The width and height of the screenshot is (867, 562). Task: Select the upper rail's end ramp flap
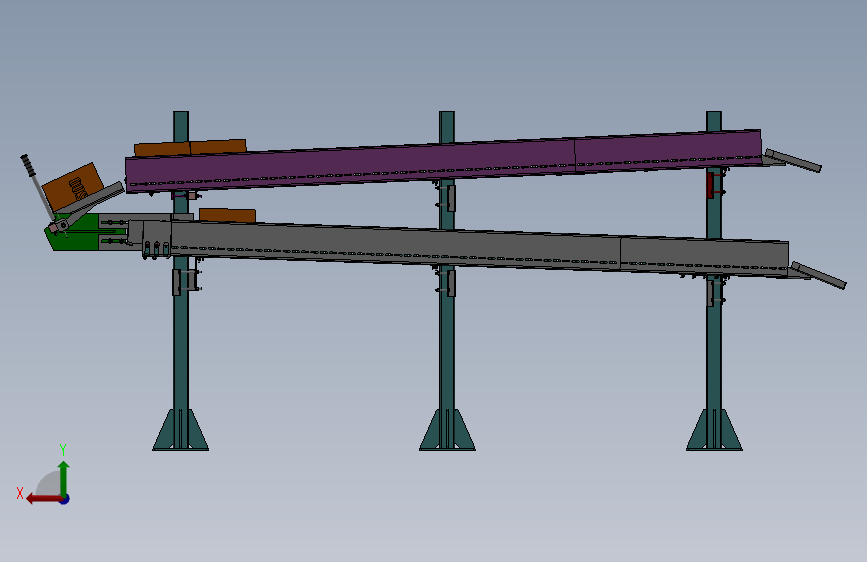pos(793,160)
